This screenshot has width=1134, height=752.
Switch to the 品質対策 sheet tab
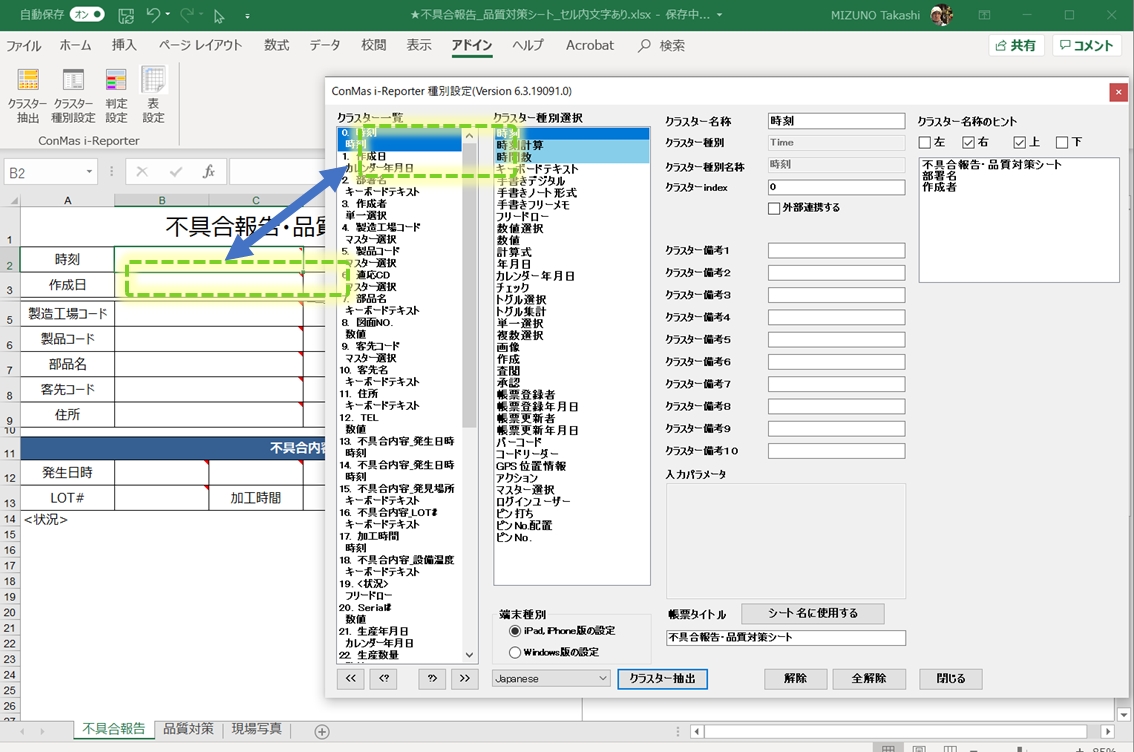(188, 729)
